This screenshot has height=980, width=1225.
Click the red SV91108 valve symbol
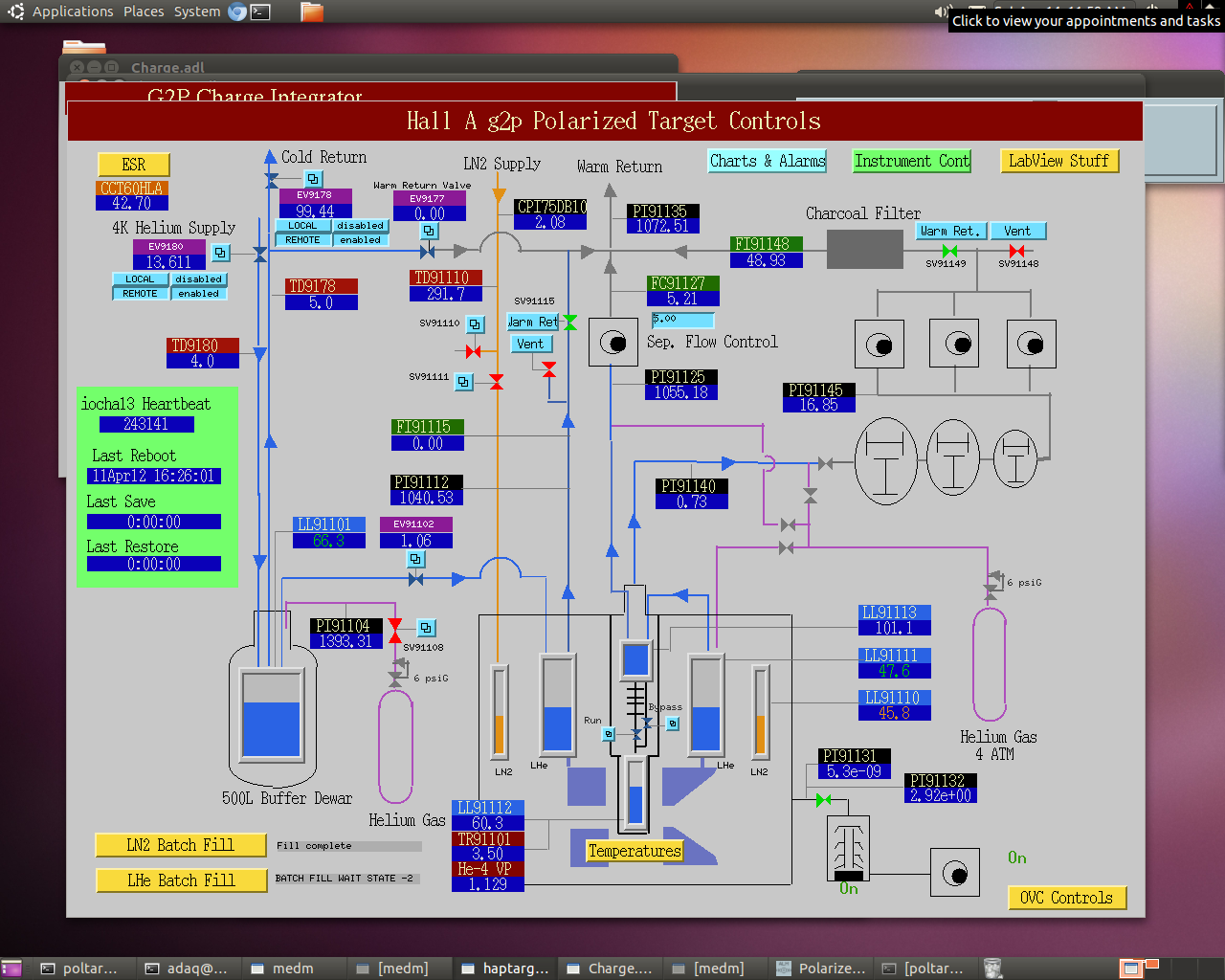(395, 630)
